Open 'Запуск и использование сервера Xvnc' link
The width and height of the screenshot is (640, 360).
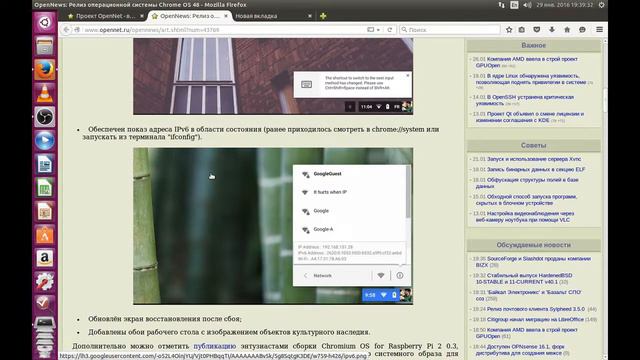(534, 159)
